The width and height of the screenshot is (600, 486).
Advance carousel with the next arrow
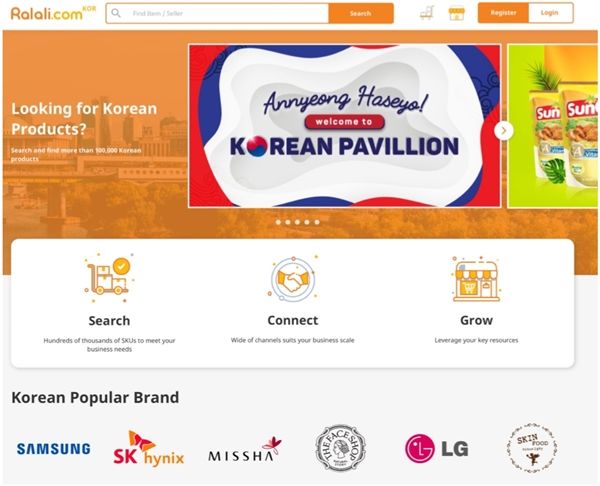point(504,131)
